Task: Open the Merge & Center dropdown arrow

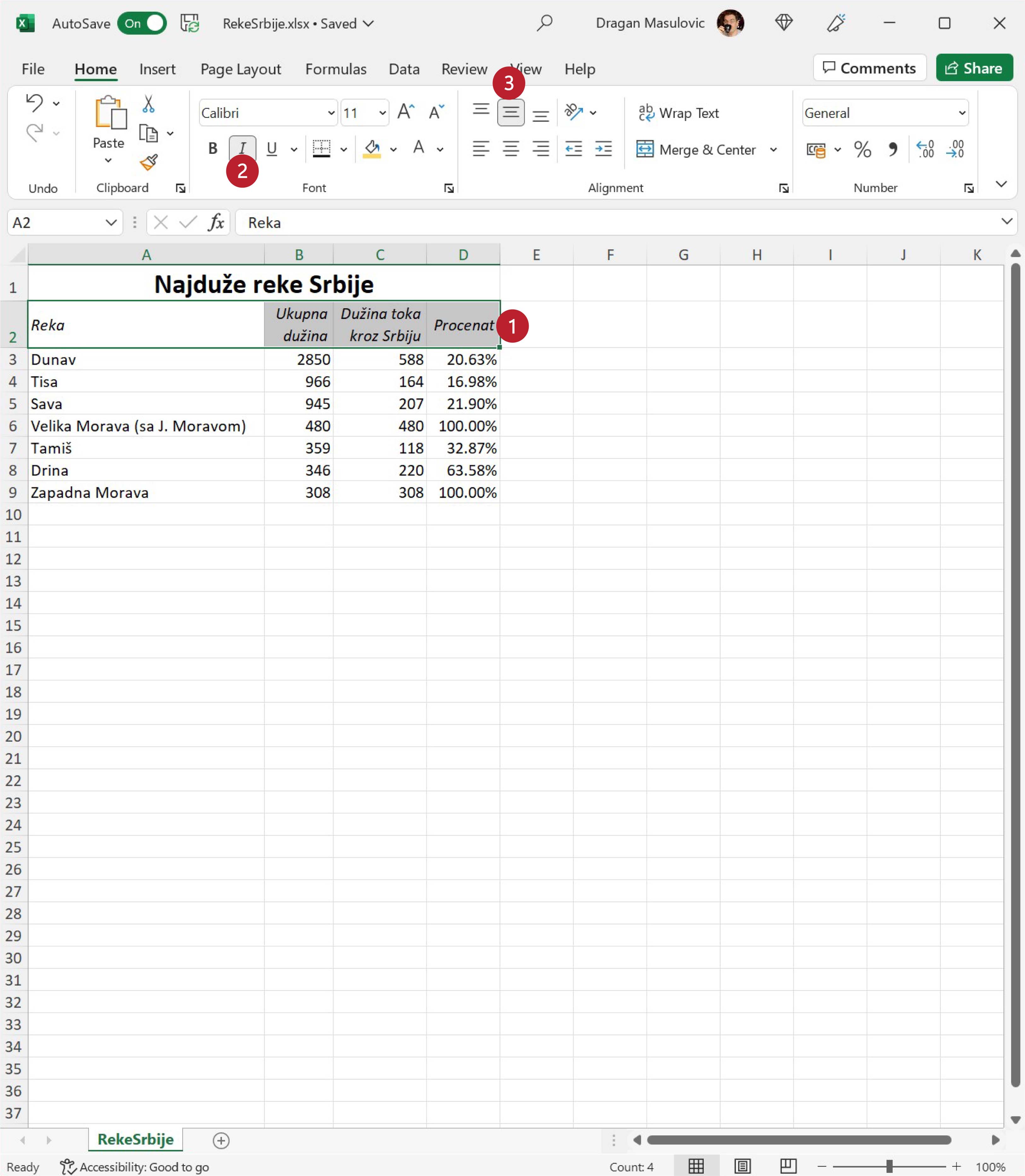Action: (773, 150)
